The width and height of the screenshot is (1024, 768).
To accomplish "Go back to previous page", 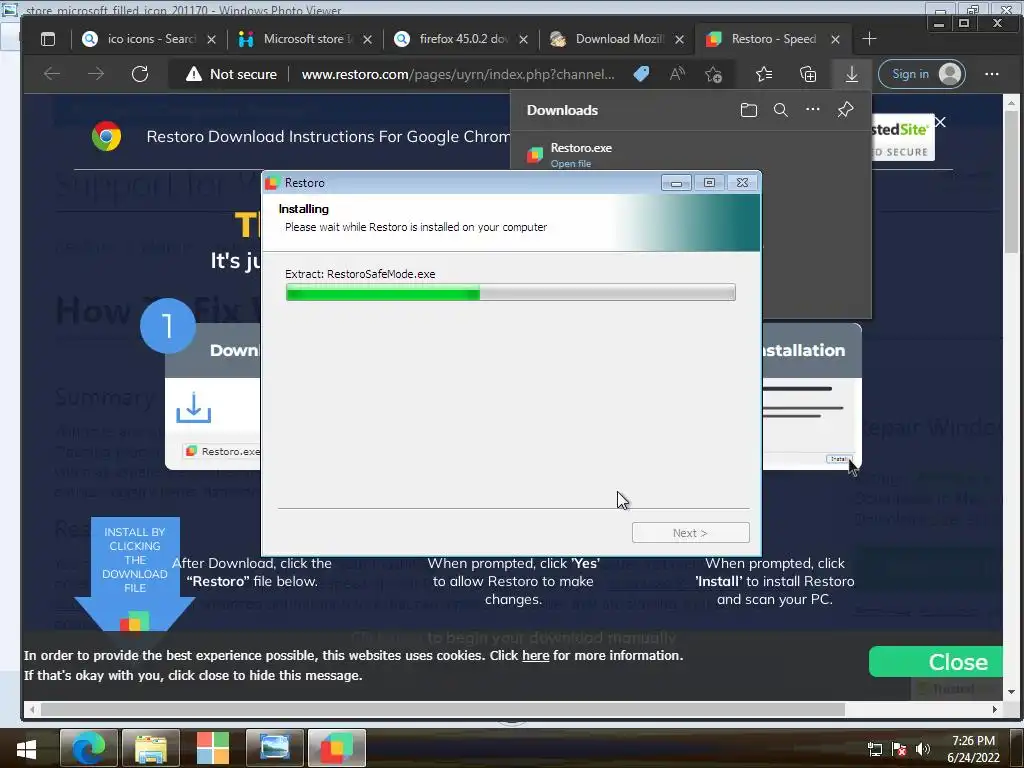I will pos(52,74).
